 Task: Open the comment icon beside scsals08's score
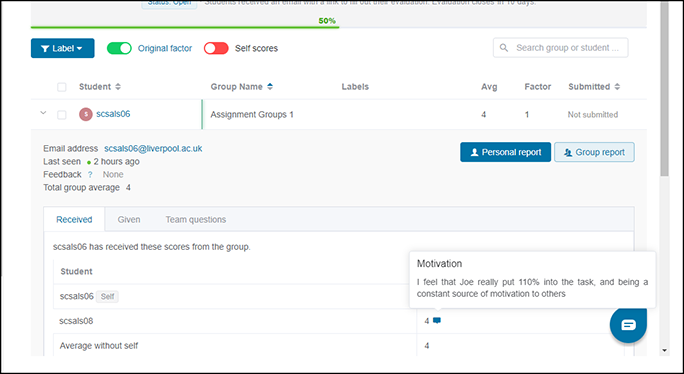437,321
